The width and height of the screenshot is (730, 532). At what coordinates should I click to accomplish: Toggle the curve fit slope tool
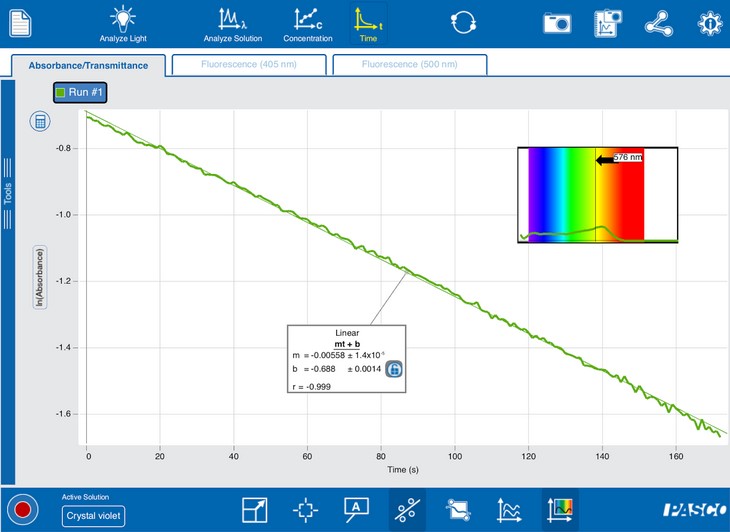pos(407,510)
